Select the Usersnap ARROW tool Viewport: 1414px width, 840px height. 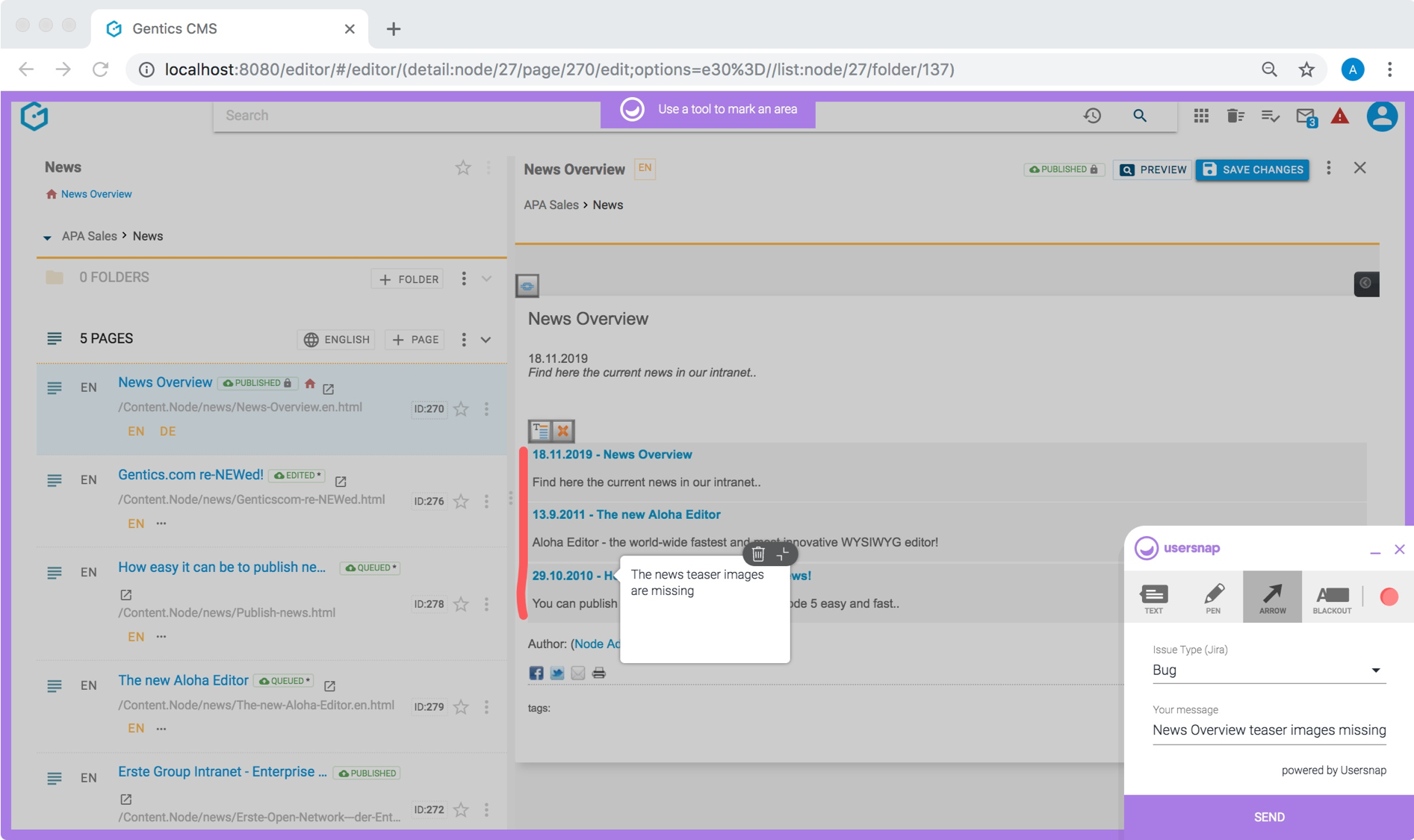(x=1272, y=597)
